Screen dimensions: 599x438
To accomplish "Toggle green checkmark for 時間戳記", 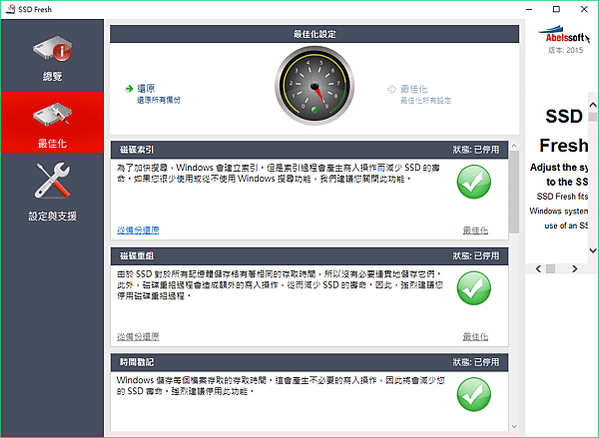I will click(x=474, y=394).
